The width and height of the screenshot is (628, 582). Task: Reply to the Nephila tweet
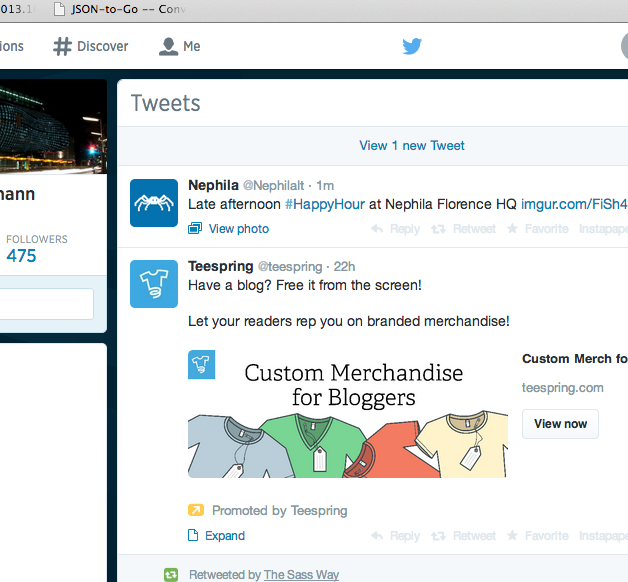pyautogui.click(x=395, y=229)
